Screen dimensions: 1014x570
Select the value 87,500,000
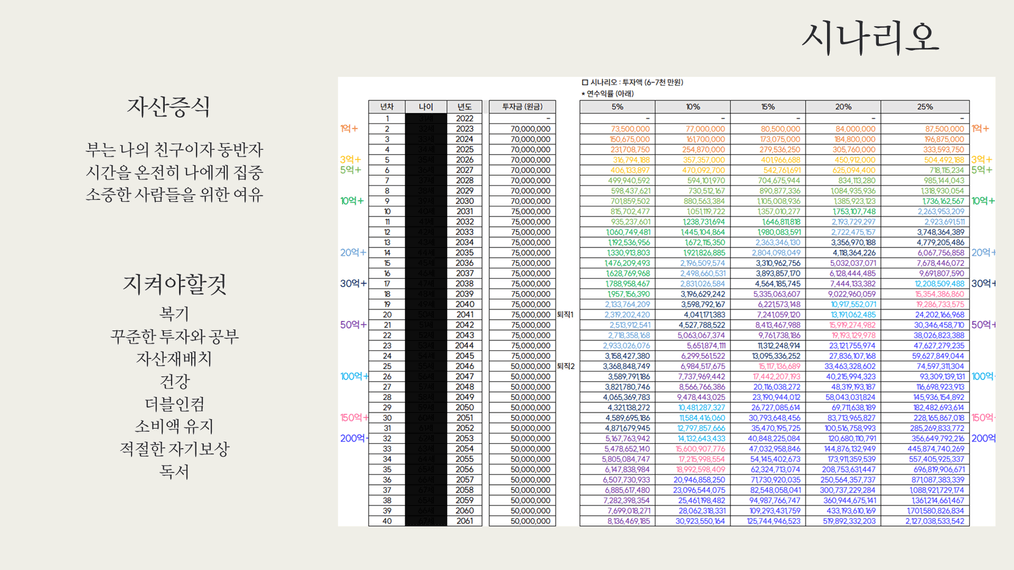[944, 129]
